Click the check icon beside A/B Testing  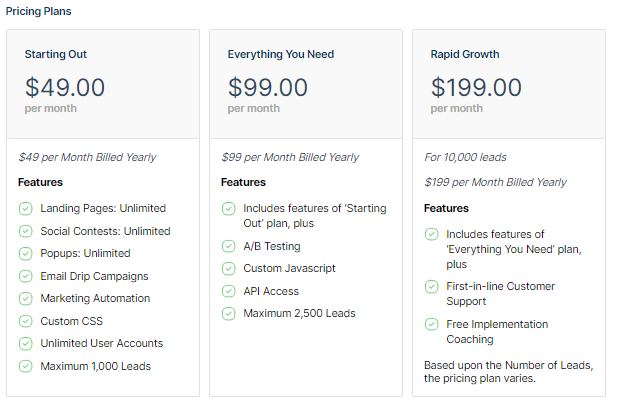(229, 246)
